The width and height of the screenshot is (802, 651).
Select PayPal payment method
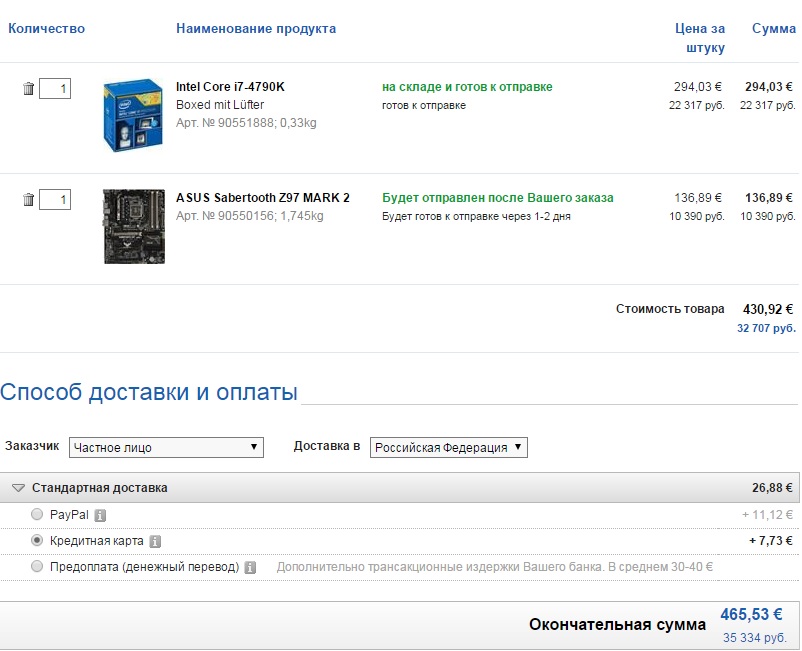[37, 514]
